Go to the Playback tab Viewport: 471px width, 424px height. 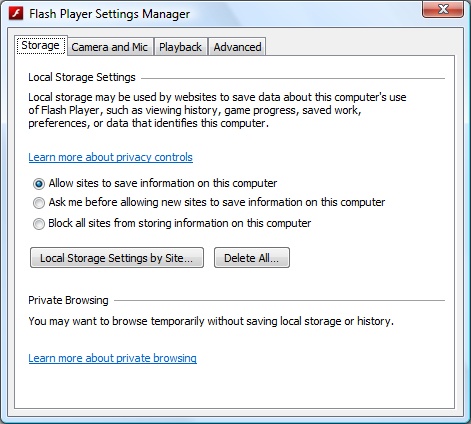(181, 47)
